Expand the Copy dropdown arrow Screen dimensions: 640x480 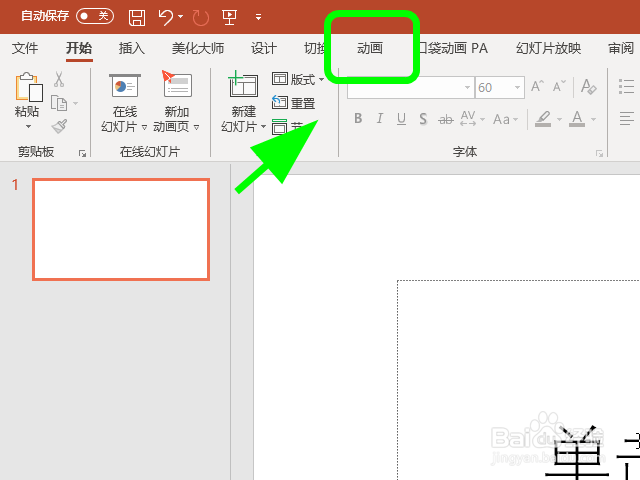pos(76,103)
